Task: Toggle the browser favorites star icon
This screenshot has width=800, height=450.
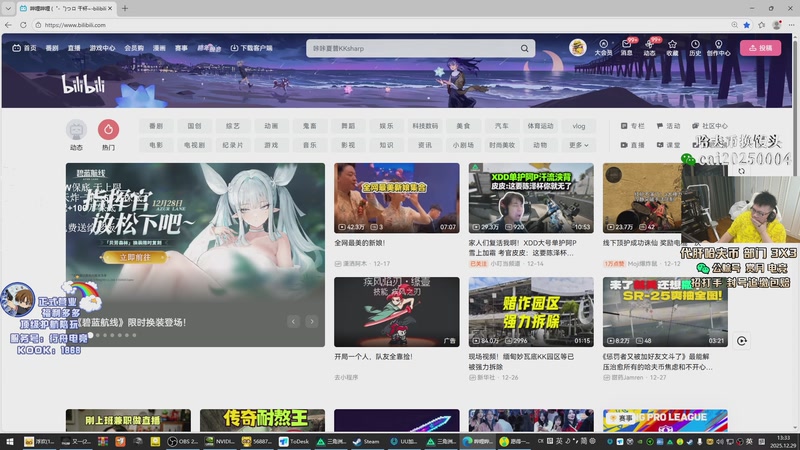Action: tap(747, 24)
